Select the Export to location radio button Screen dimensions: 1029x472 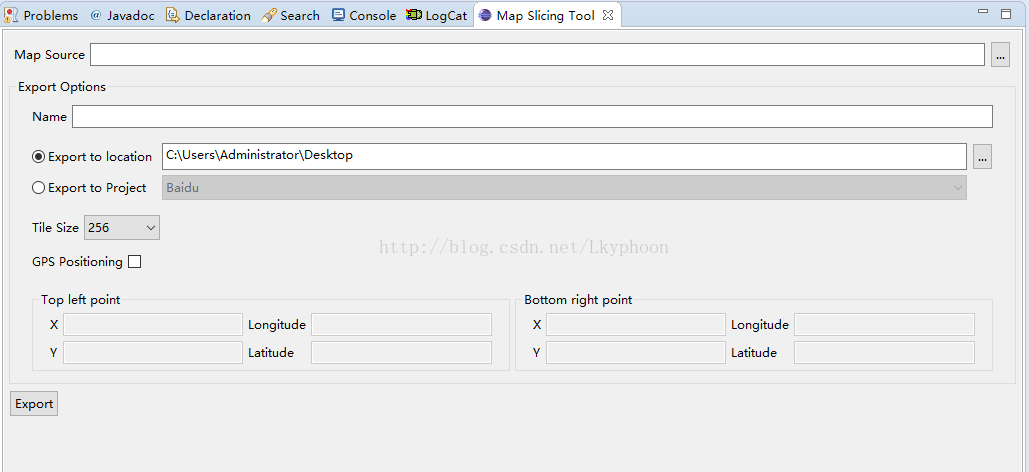coord(39,157)
